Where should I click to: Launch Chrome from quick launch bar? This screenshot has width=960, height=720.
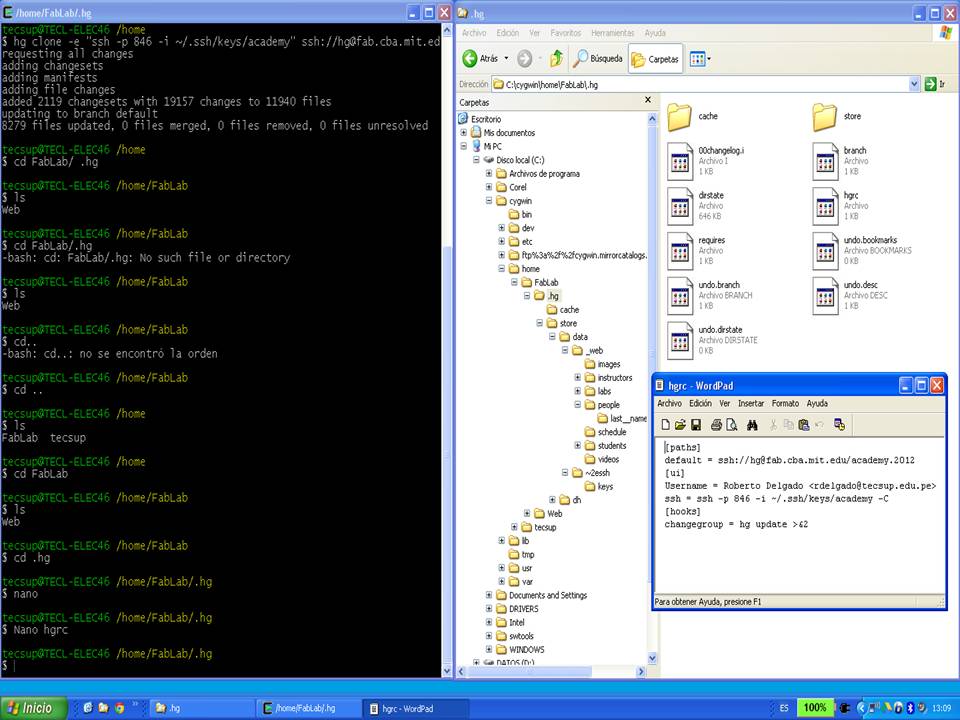point(119,708)
